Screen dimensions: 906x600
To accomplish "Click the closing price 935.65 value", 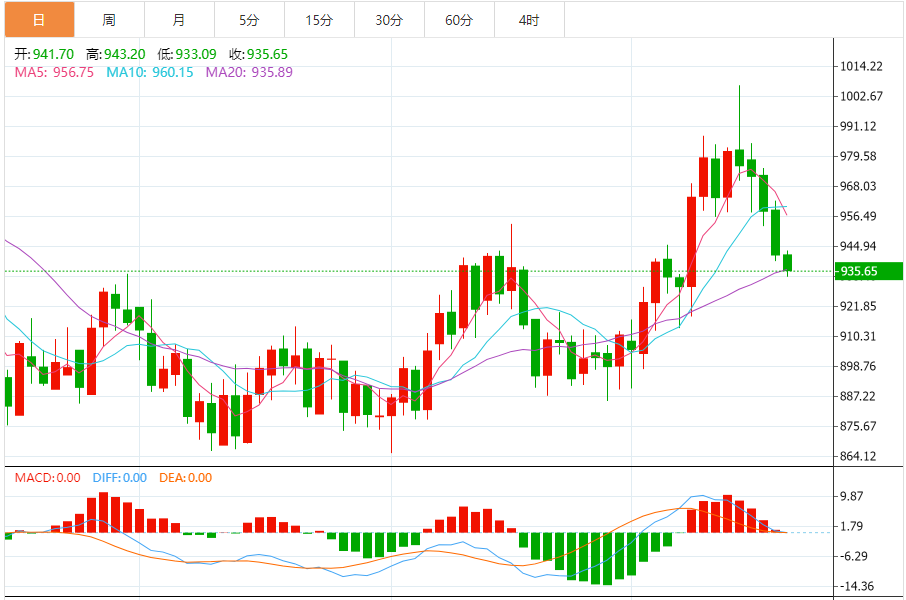I will 268,54.
